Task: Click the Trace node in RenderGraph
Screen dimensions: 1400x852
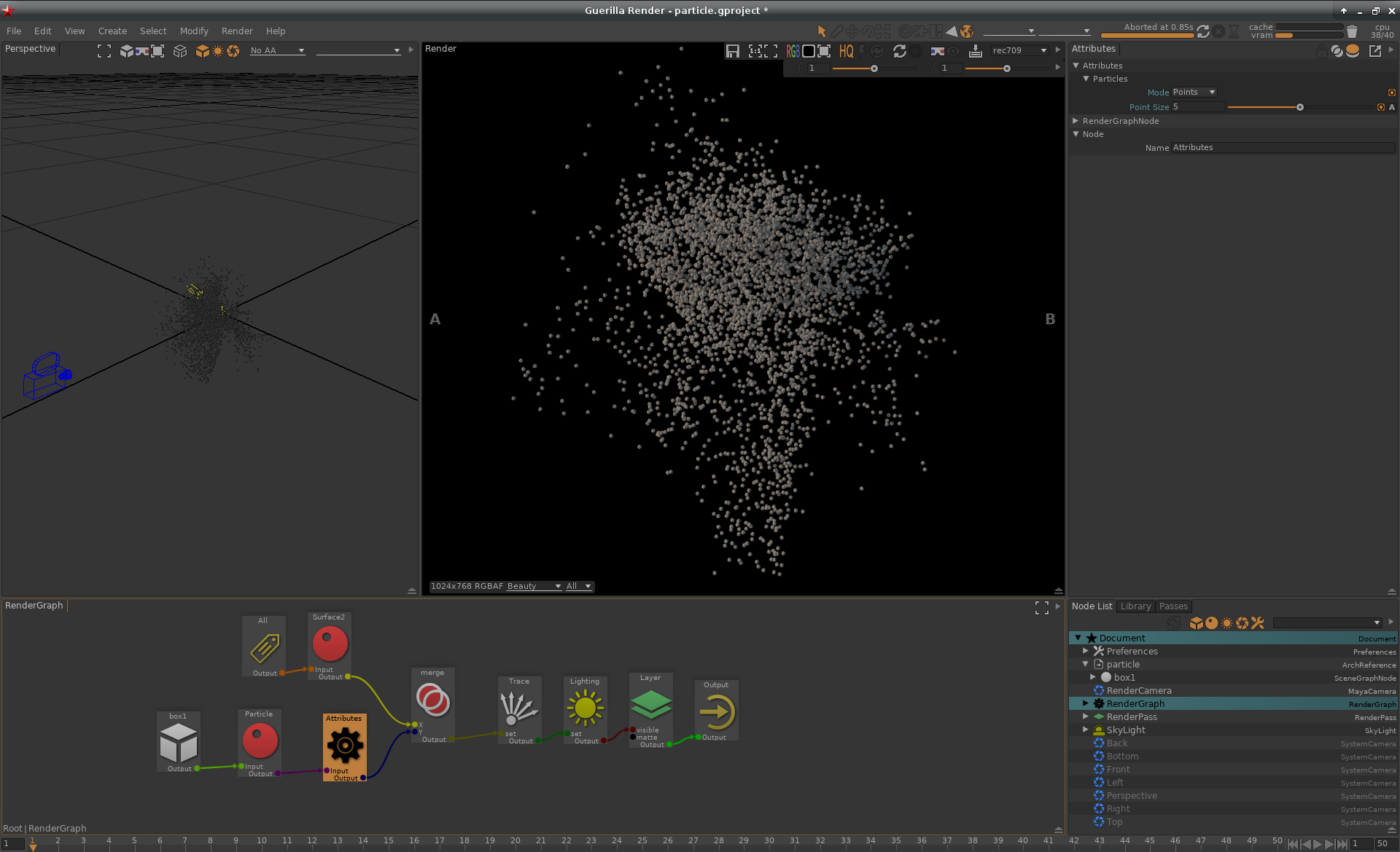Action: click(x=519, y=708)
